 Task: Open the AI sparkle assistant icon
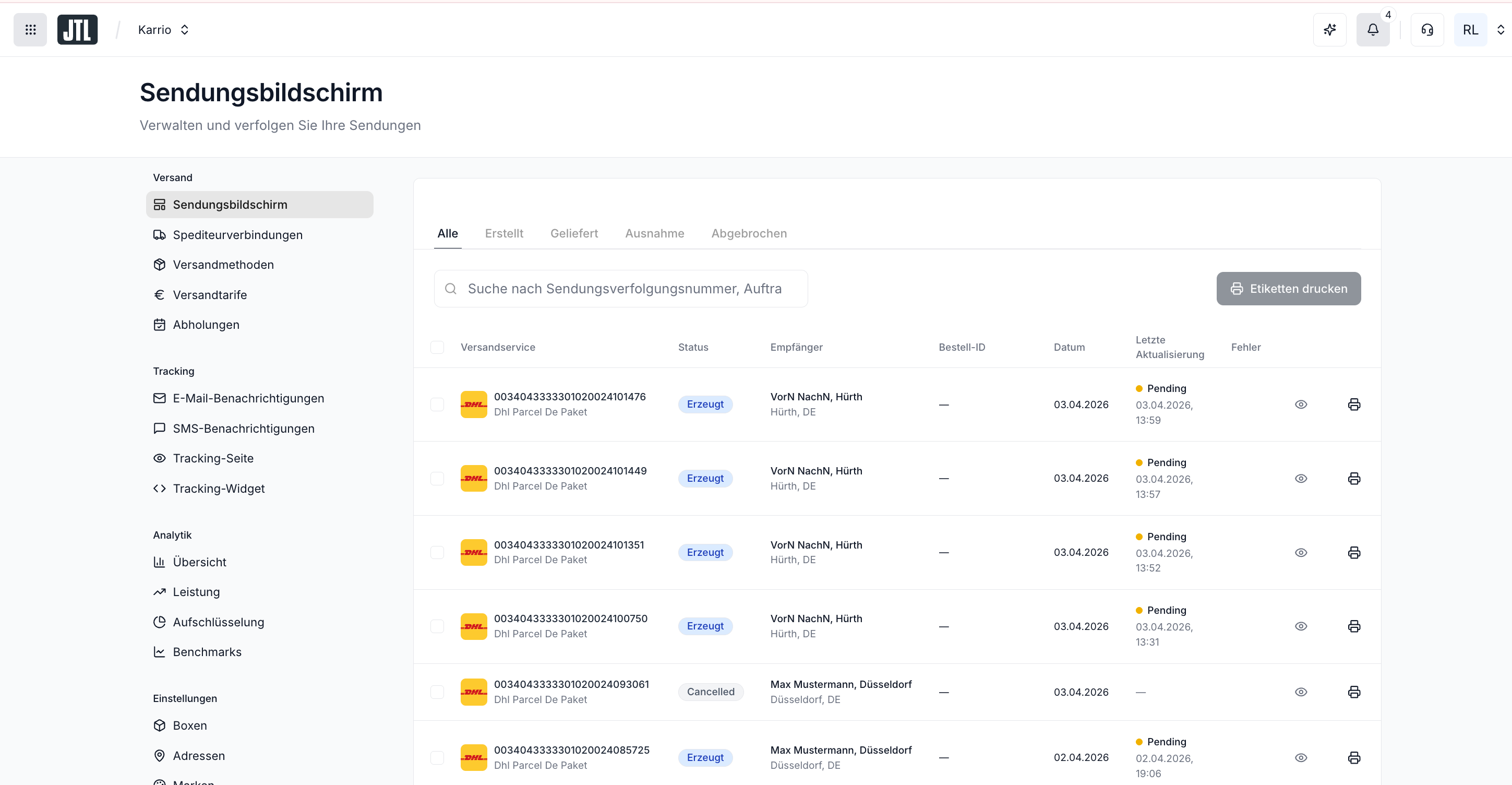[x=1329, y=29]
